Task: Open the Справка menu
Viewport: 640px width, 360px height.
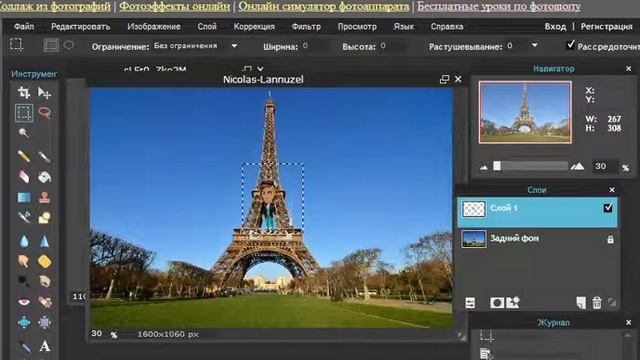Action: 447,27
